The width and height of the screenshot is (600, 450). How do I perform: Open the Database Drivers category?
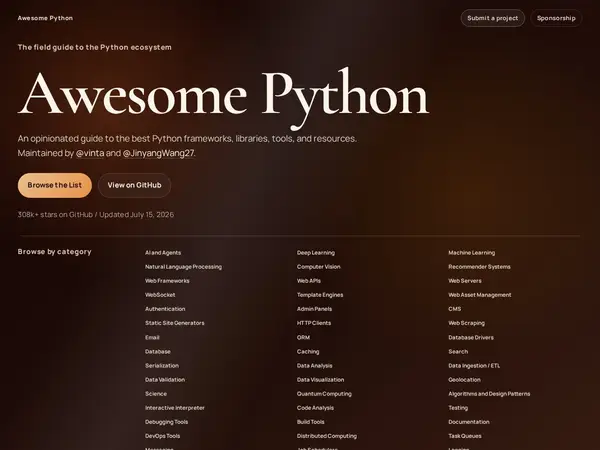point(471,338)
